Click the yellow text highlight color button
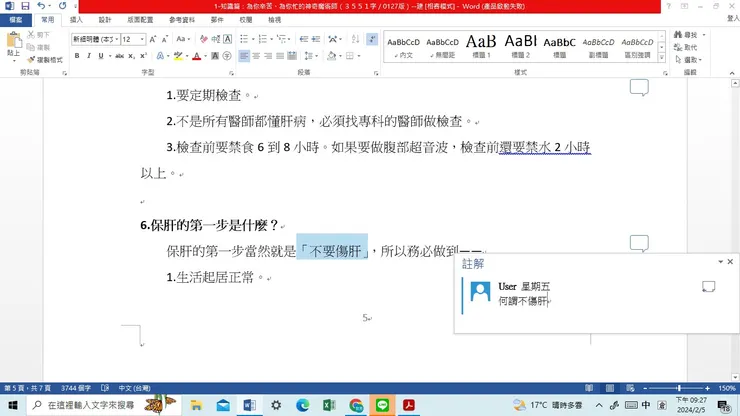The height and width of the screenshot is (416, 740). 178,56
